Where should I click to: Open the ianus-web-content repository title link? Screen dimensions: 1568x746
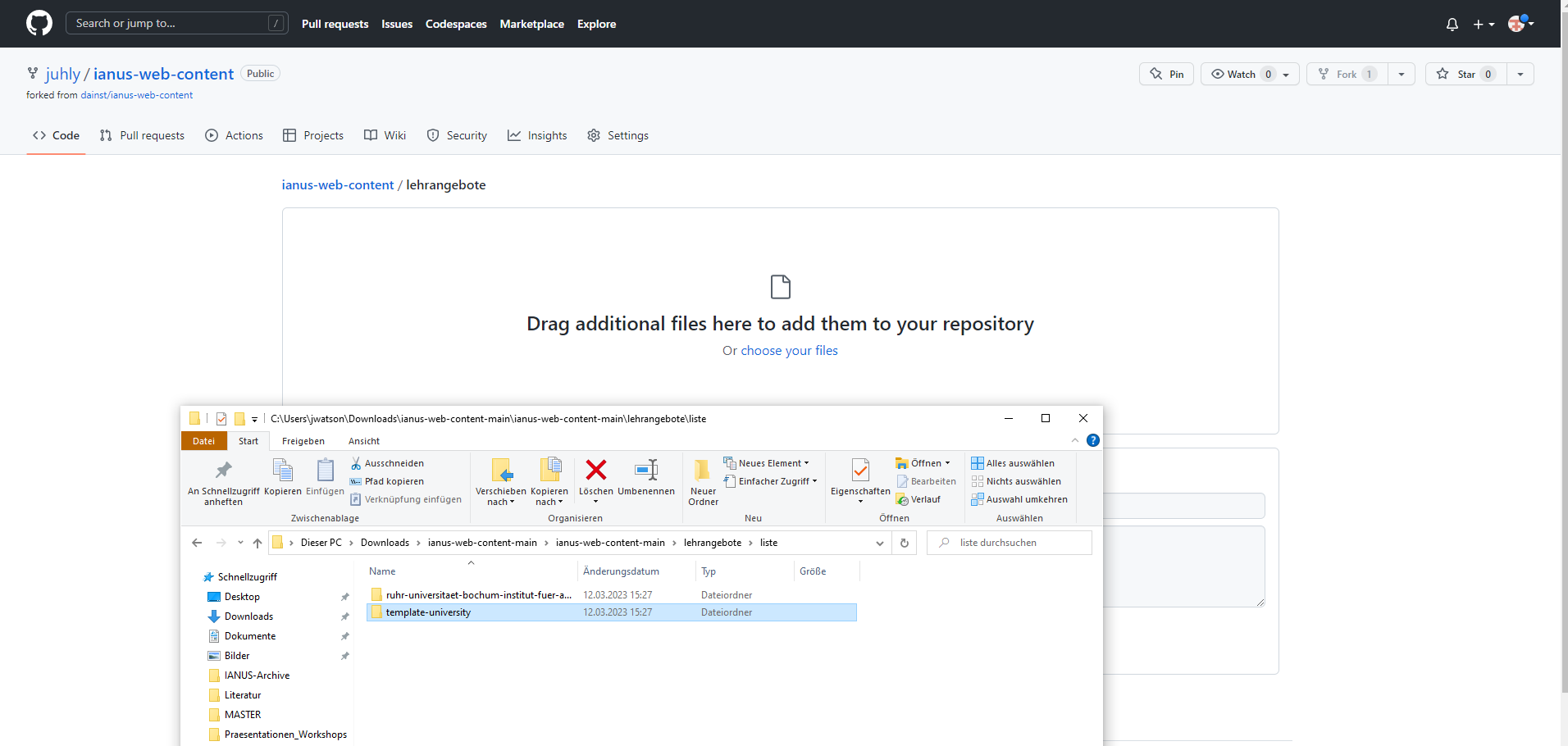163,74
